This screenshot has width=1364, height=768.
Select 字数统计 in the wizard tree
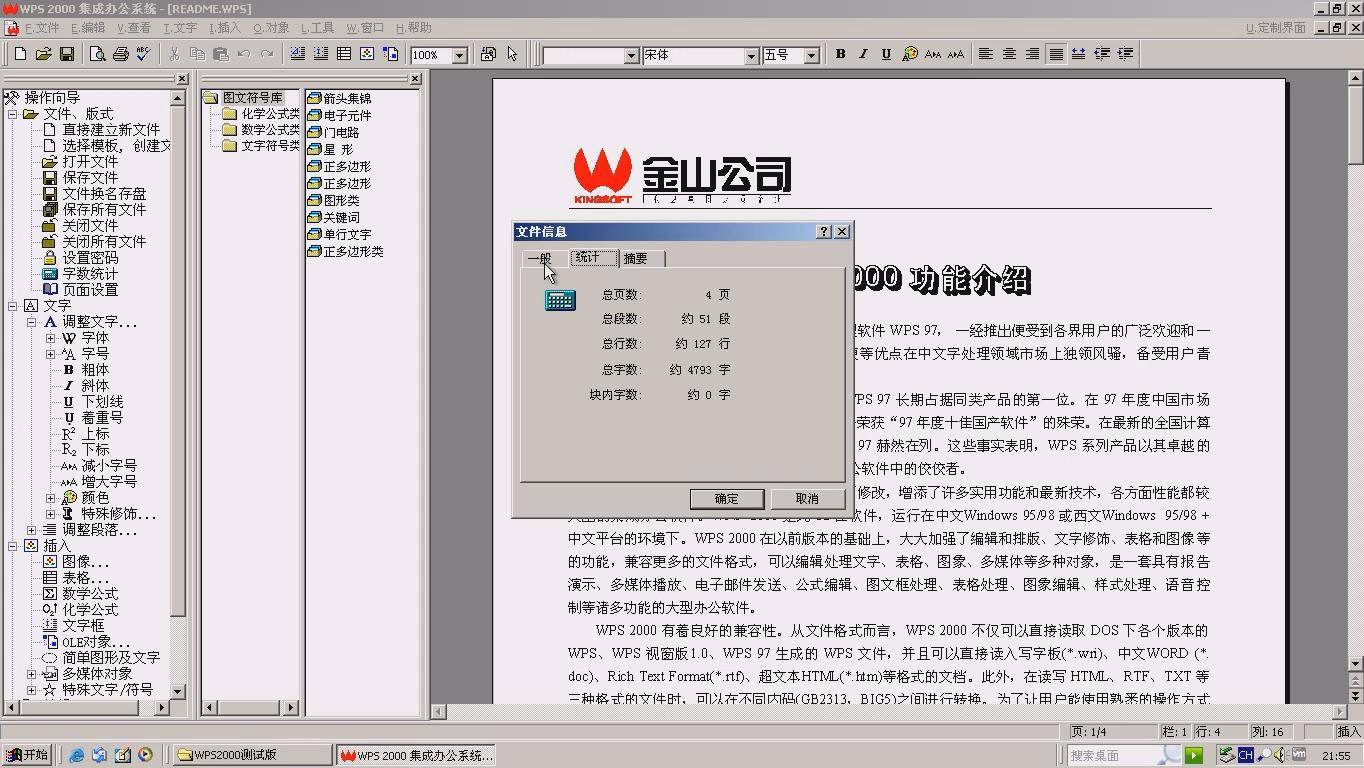90,274
